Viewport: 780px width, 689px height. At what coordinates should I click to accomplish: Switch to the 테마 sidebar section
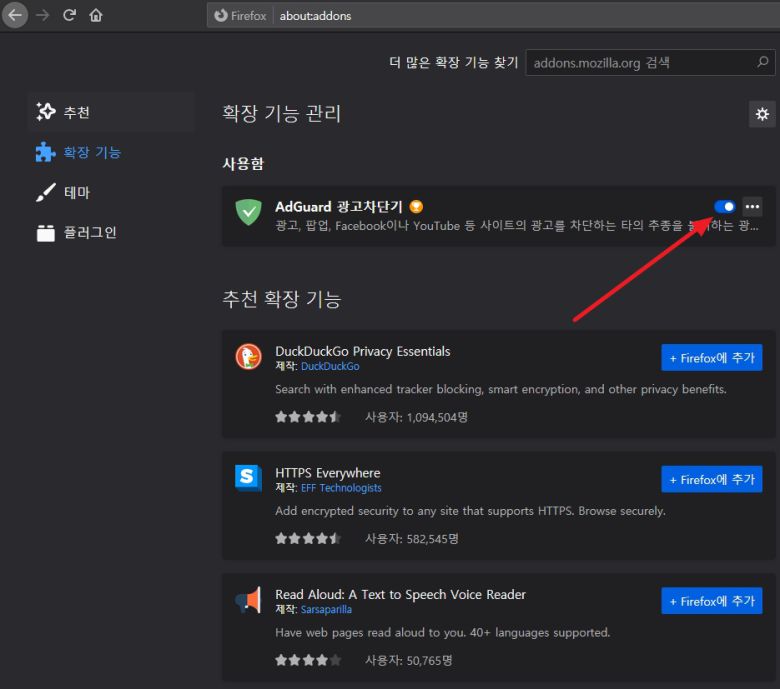76,193
